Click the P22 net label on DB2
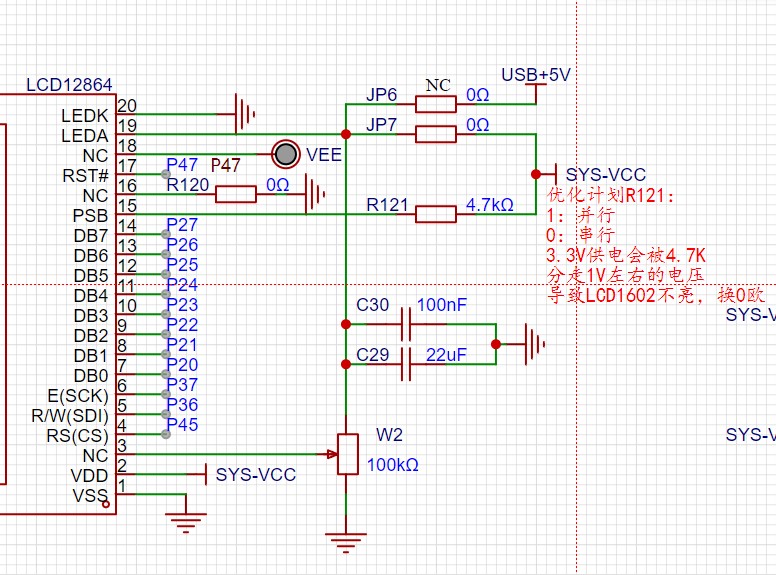This screenshot has height=575, width=776. [182, 325]
